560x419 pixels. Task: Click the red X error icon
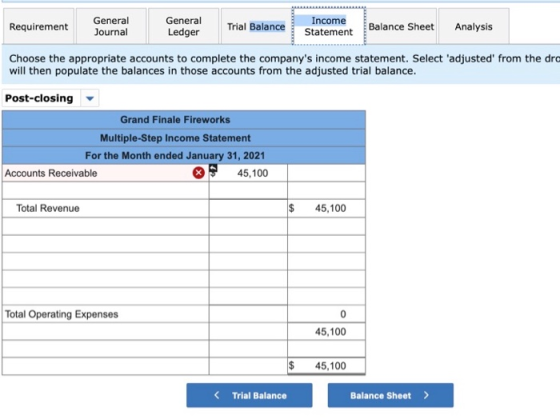pos(199,173)
